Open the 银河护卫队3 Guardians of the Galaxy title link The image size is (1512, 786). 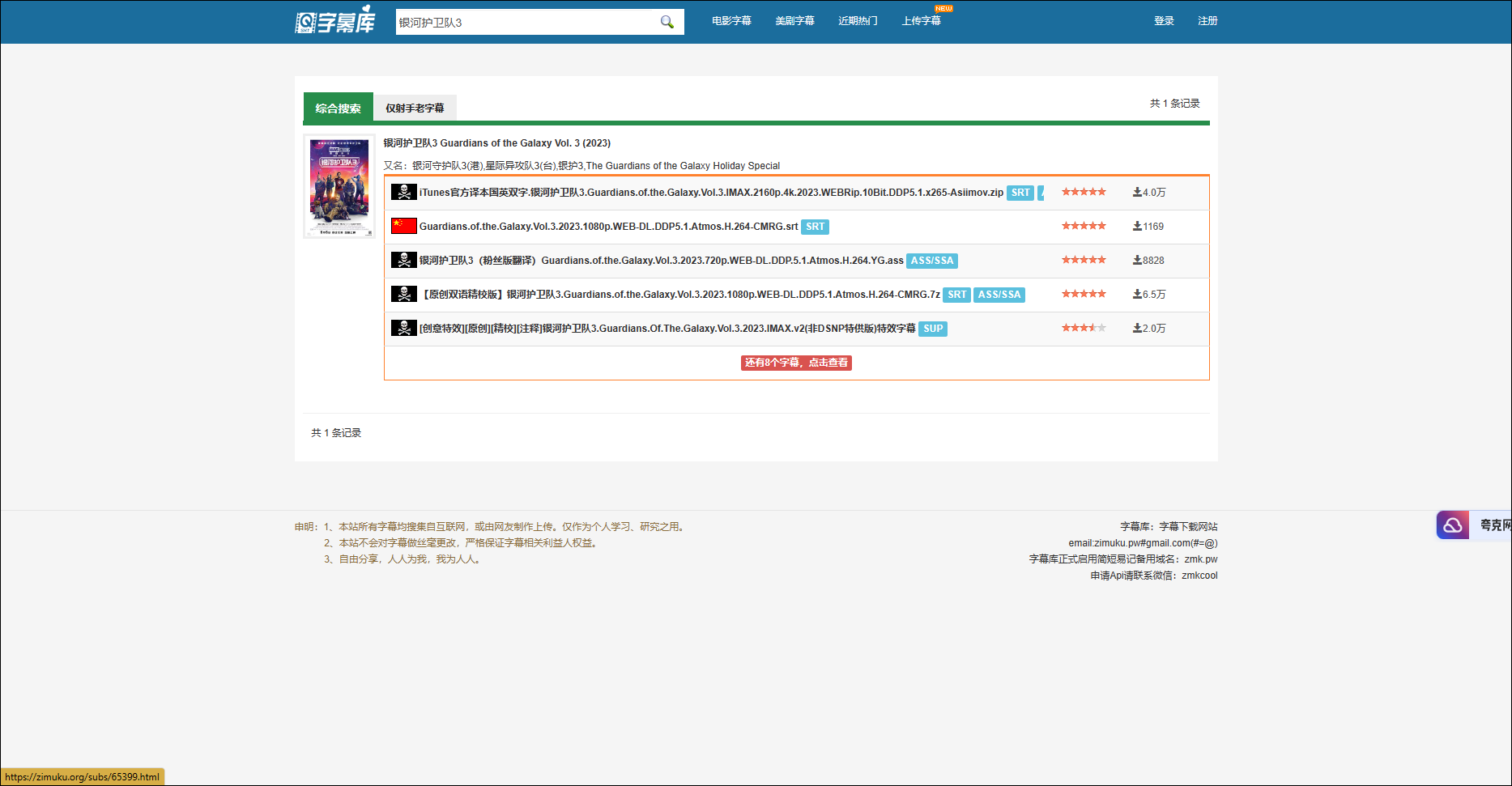(x=496, y=143)
